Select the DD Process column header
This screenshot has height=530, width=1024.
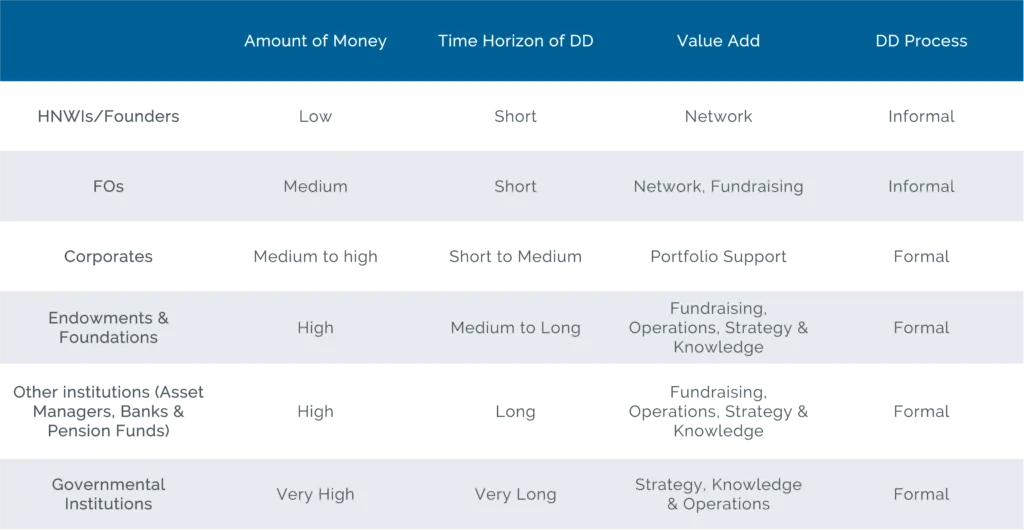pyautogui.click(x=921, y=41)
